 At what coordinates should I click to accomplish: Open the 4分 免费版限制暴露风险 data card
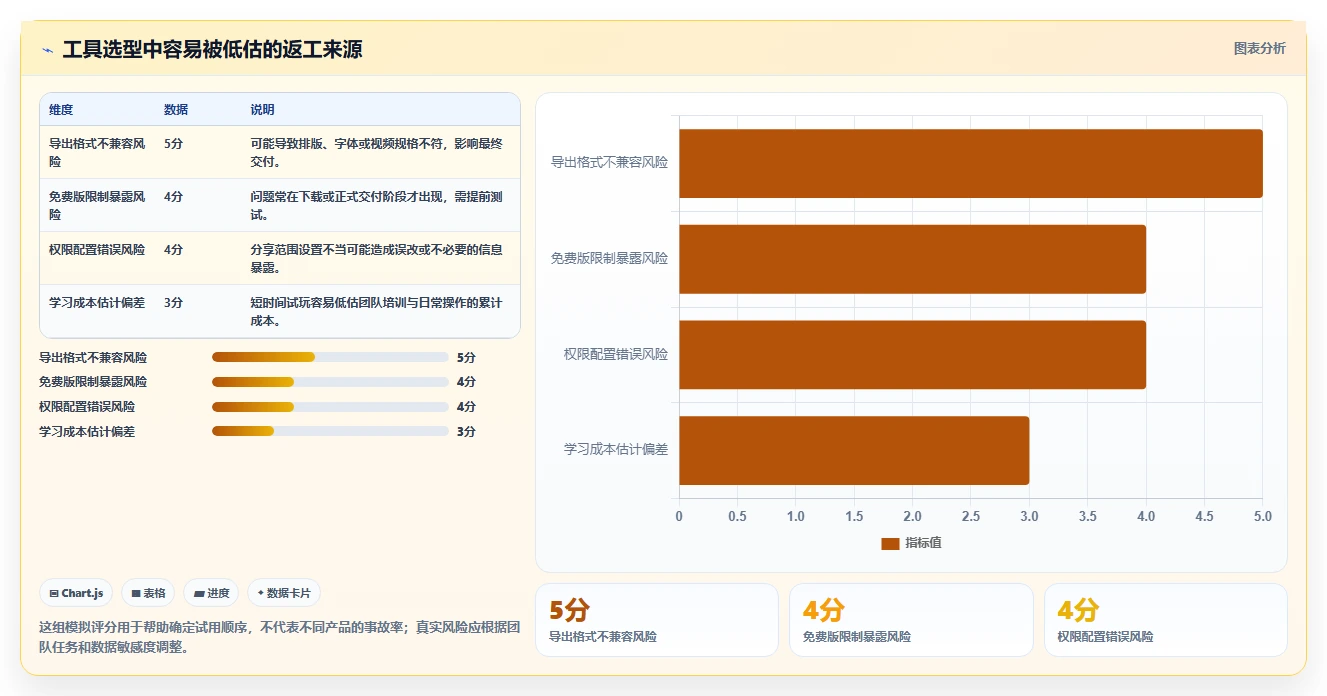(911, 620)
